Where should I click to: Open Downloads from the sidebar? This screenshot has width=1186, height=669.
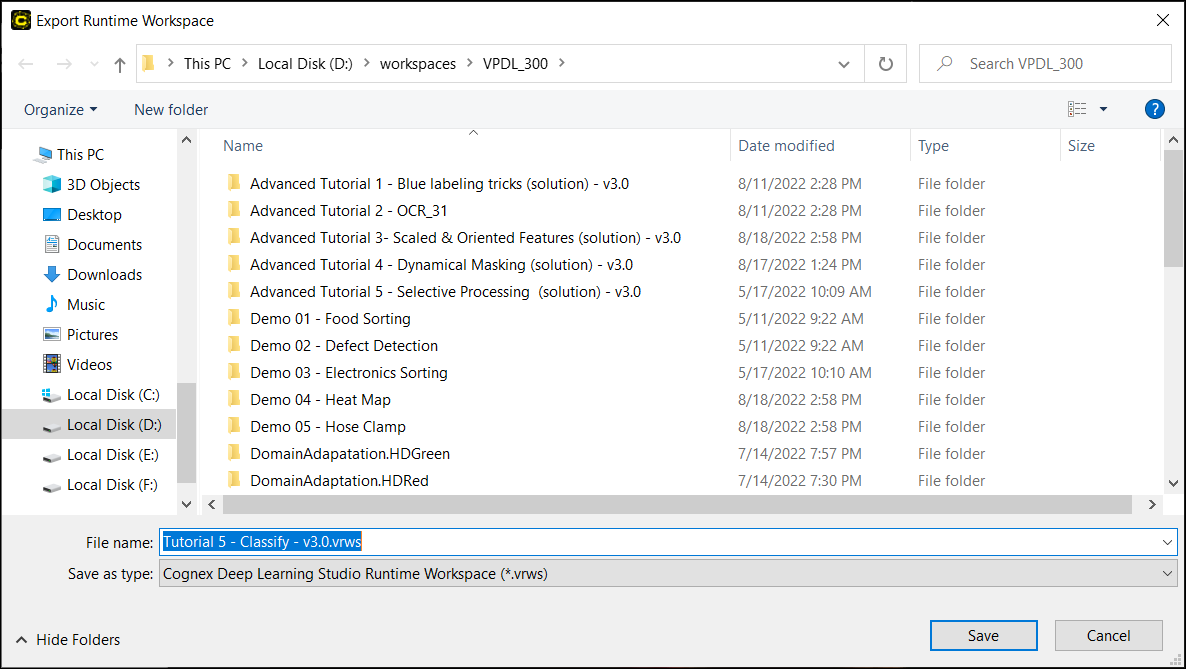coord(104,275)
